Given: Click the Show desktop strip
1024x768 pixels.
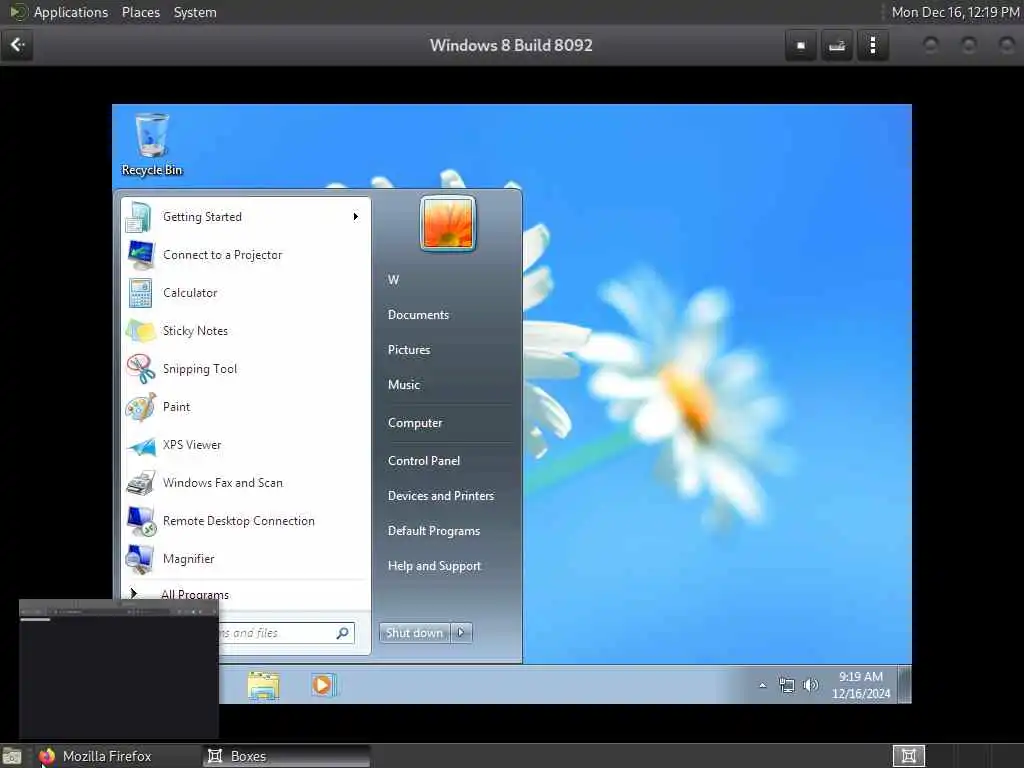Looking at the screenshot, I should [x=904, y=684].
